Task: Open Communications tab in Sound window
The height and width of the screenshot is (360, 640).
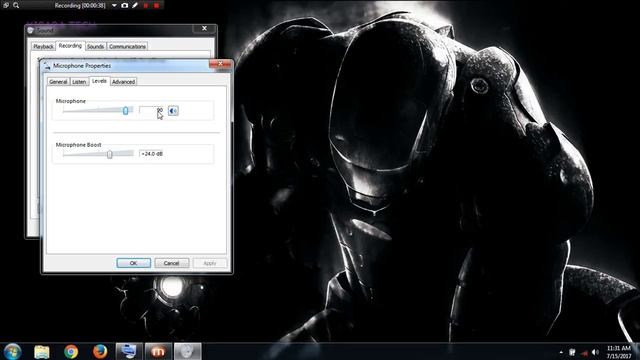Action: point(127,47)
